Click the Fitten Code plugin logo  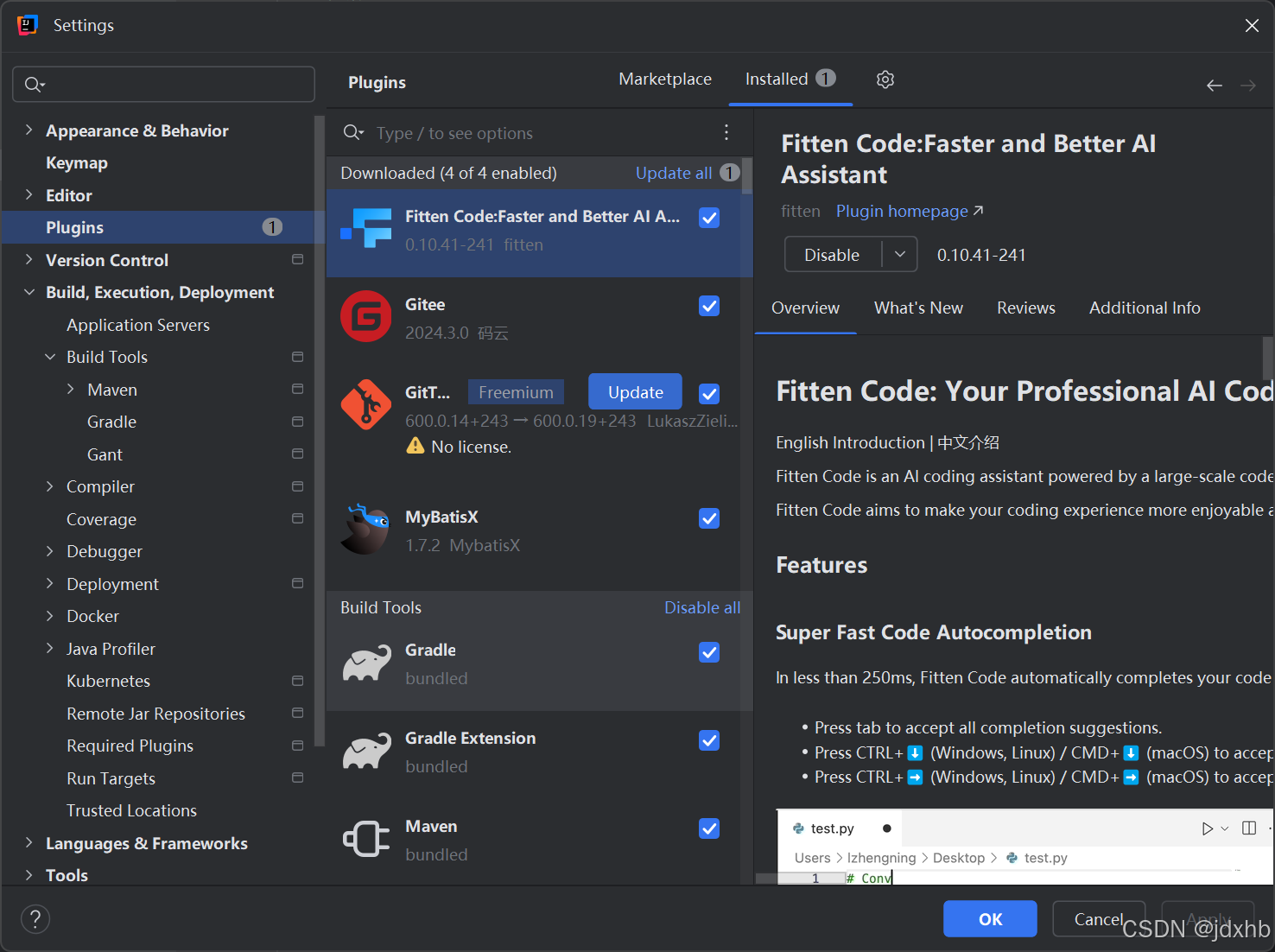(x=366, y=229)
